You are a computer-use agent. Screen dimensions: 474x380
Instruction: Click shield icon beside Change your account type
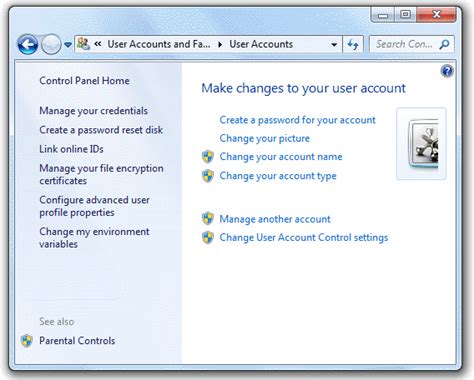pos(208,176)
